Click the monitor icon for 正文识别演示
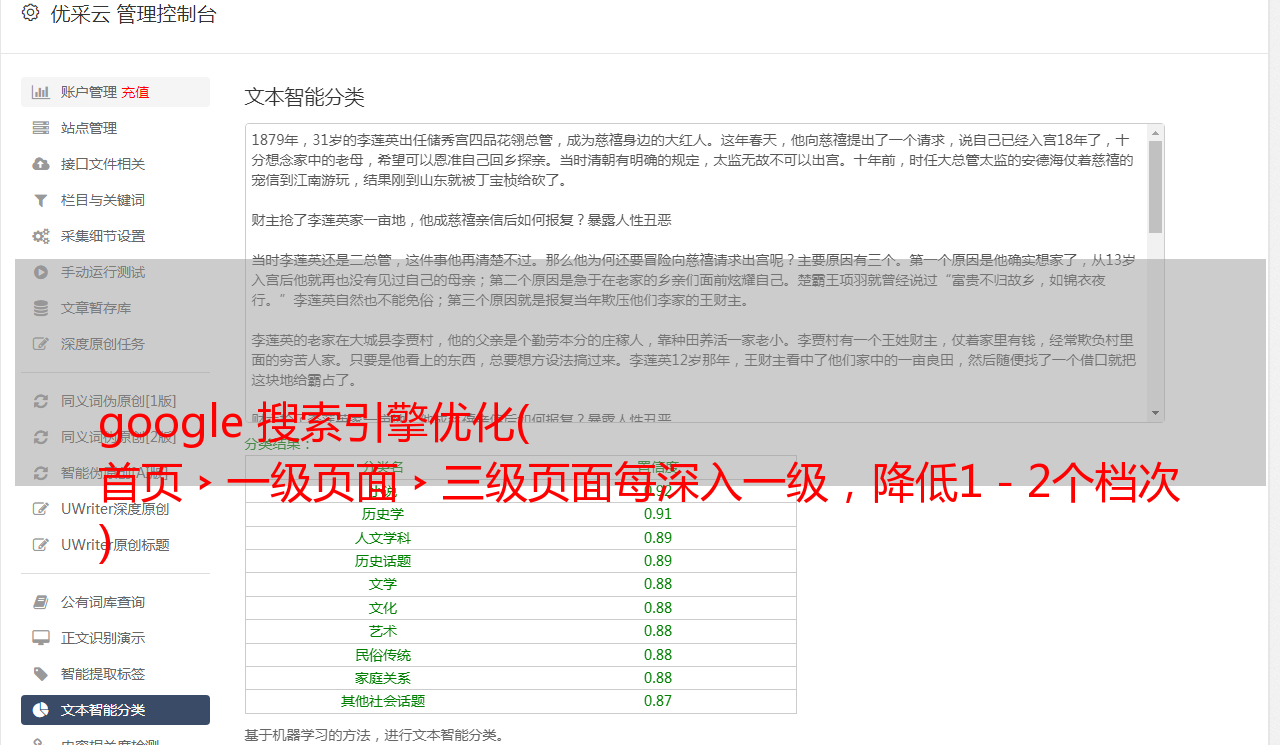Image resolution: width=1280 pixels, height=745 pixels. [41, 638]
